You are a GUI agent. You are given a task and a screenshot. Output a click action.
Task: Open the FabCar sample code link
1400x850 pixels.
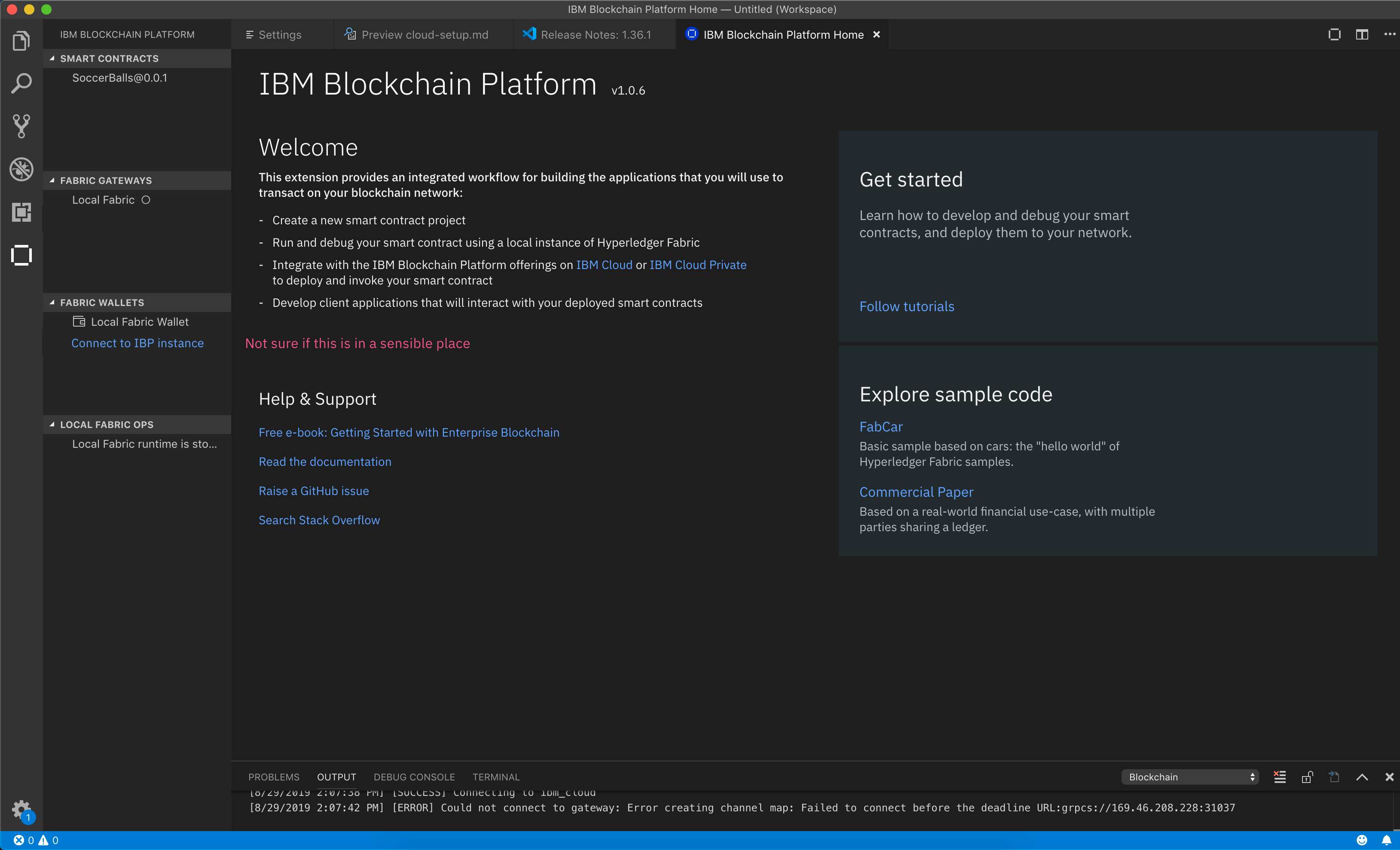[880, 427]
